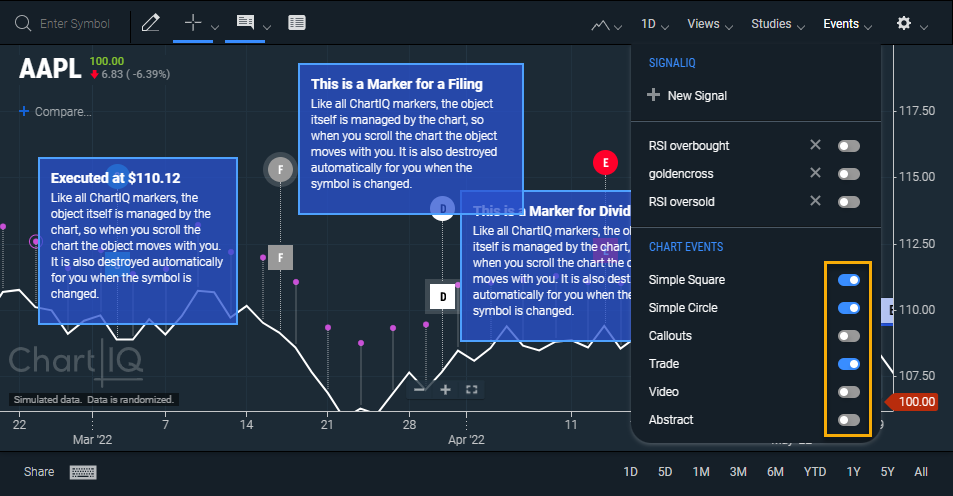Set chart range to 3M
This screenshot has height=496, width=953.
[738, 472]
